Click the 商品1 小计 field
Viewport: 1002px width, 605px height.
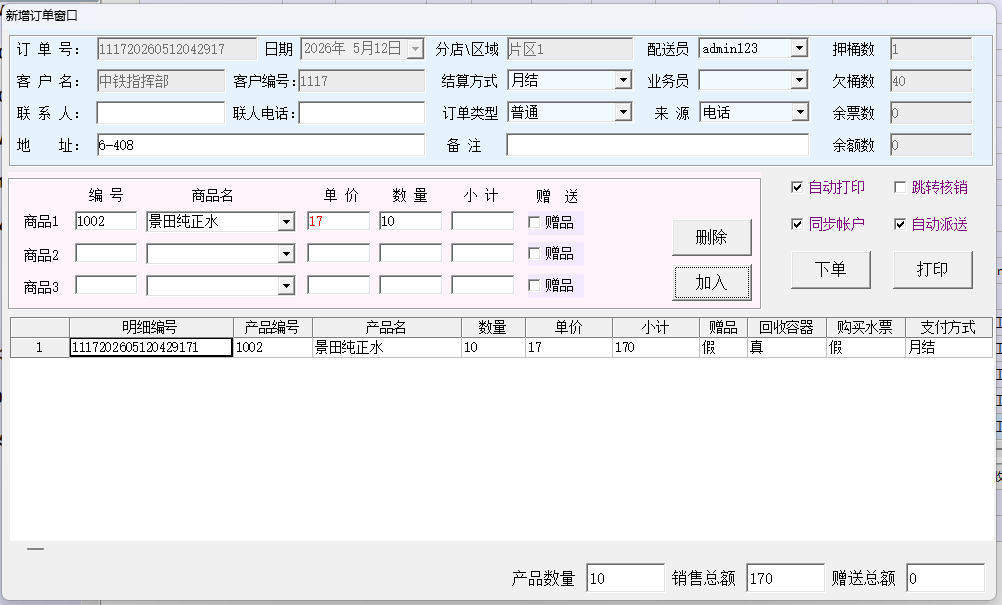tap(482, 221)
